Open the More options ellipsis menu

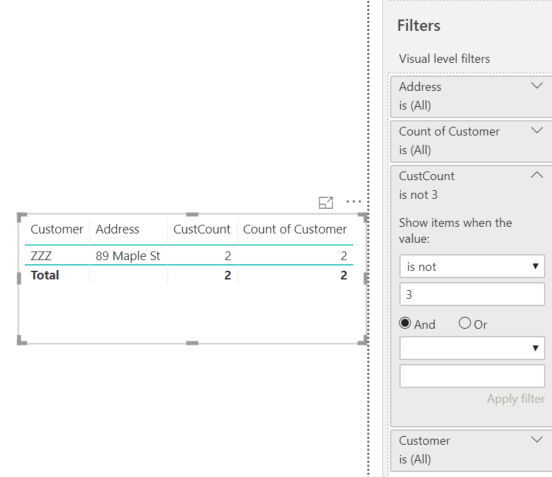click(353, 201)
